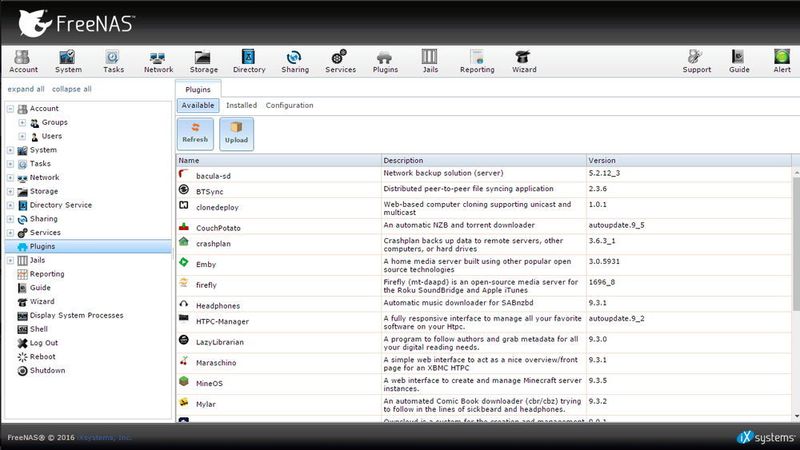Click the BTSync plugin icon
The width and height of the screenshot is (800, 450).
pyautogui.click(x=184, y=190)
